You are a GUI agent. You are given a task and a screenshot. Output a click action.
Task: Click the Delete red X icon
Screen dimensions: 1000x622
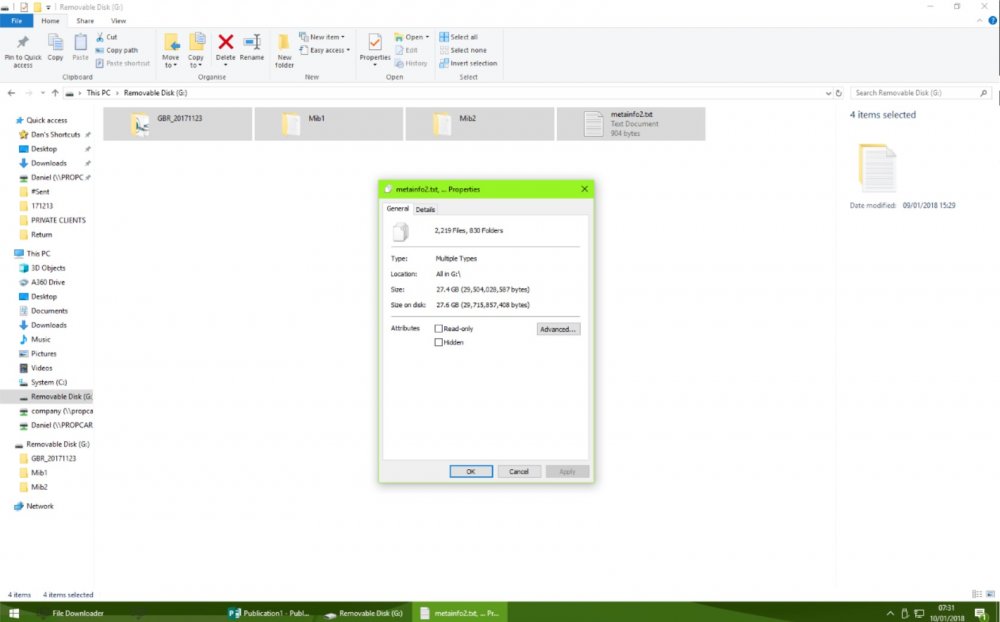pyautogui.click(x=225, y=42)
